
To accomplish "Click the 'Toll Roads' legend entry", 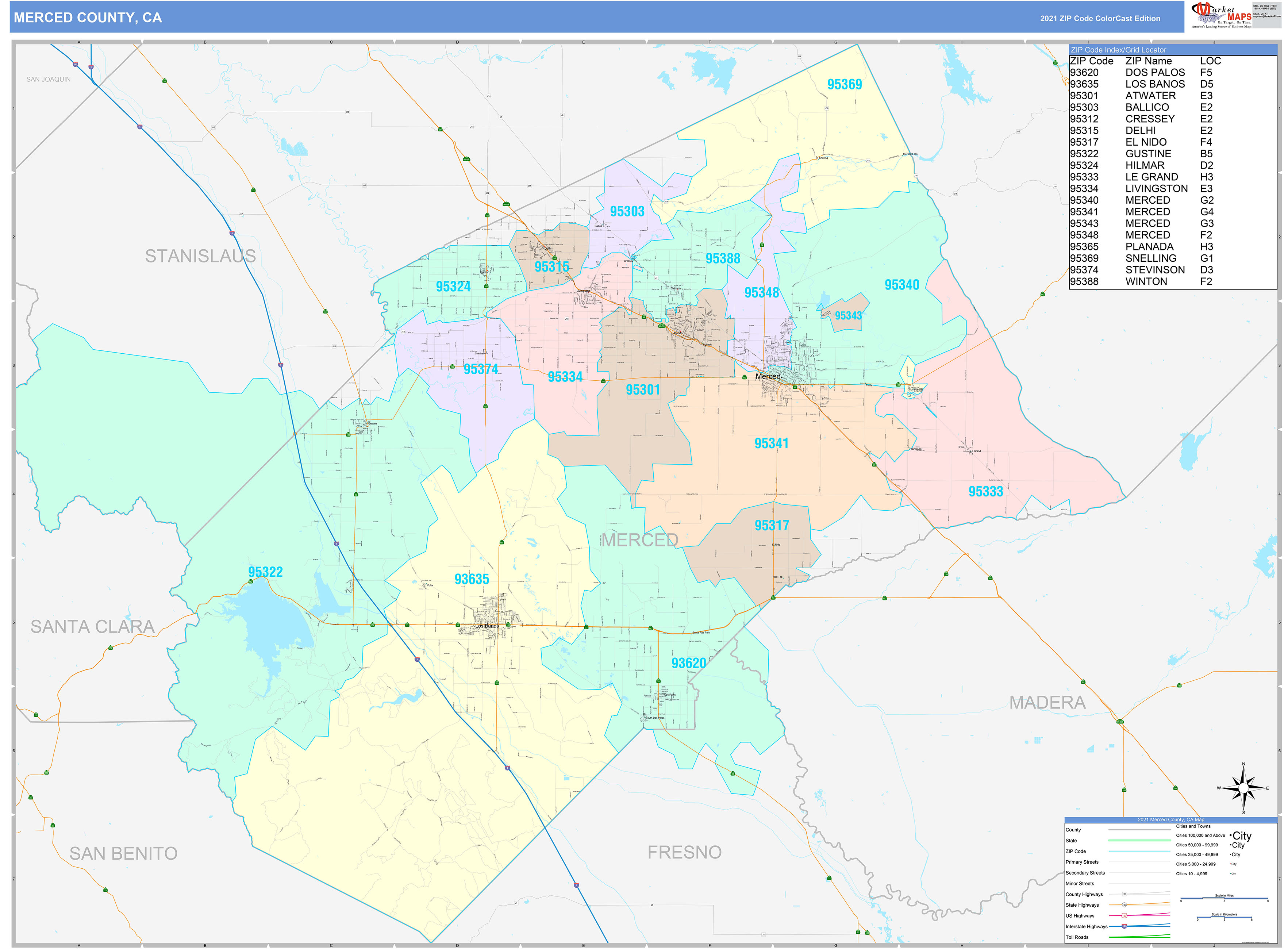I will click(x=1077, y=938).
